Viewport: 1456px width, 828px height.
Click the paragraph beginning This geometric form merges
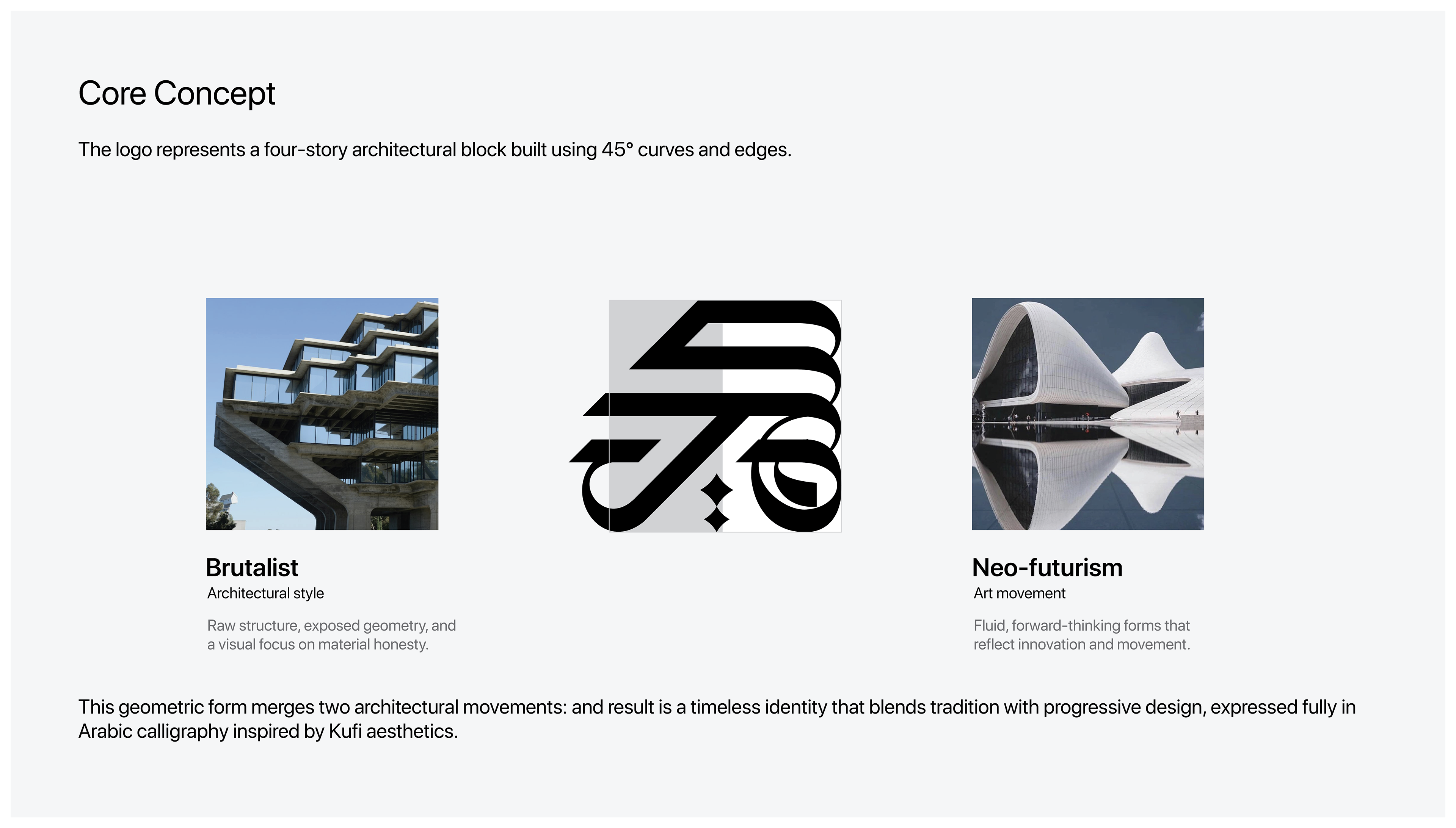(x=717, y=719)
